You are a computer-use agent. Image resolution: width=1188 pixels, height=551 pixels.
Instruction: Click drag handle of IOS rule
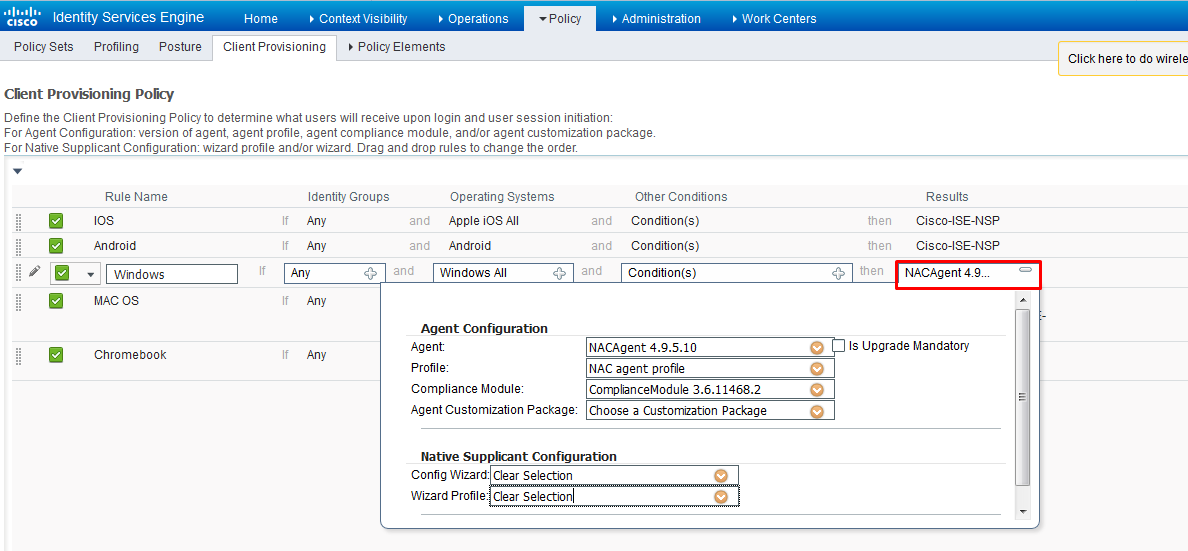[18, 221]
